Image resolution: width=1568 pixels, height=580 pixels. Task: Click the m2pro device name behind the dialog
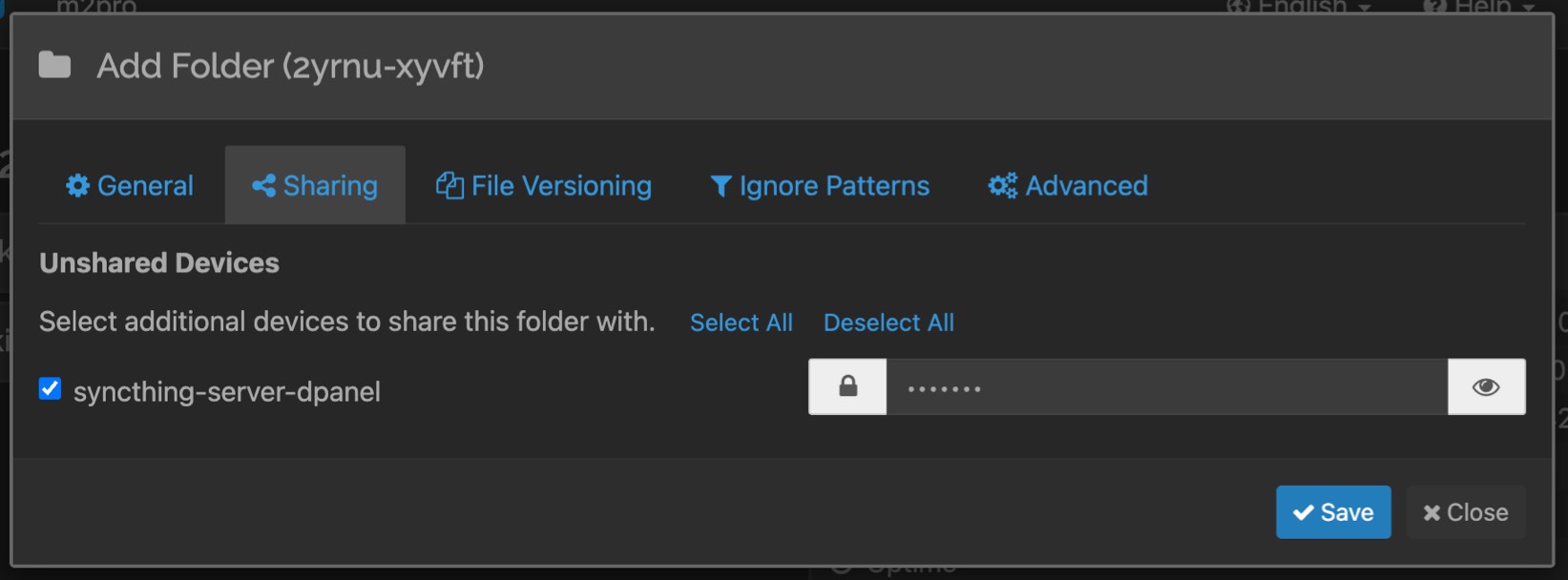pos(96,7)
